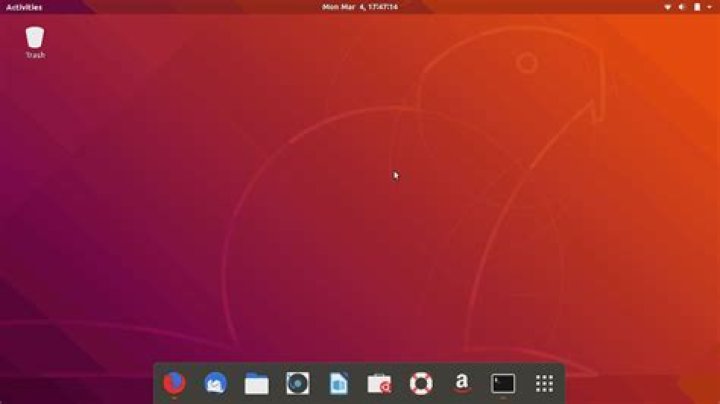Click the battery status icon
720x404 pixels.
point(697,7)
